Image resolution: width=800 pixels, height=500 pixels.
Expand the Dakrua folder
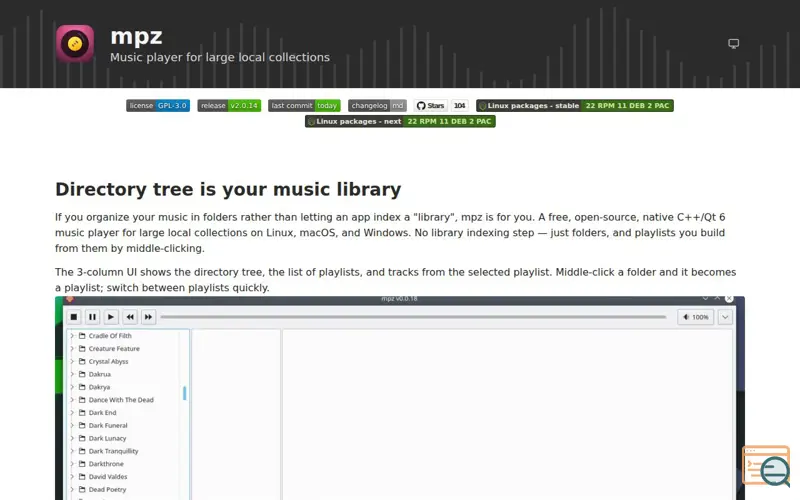click(x=72, y=374)
